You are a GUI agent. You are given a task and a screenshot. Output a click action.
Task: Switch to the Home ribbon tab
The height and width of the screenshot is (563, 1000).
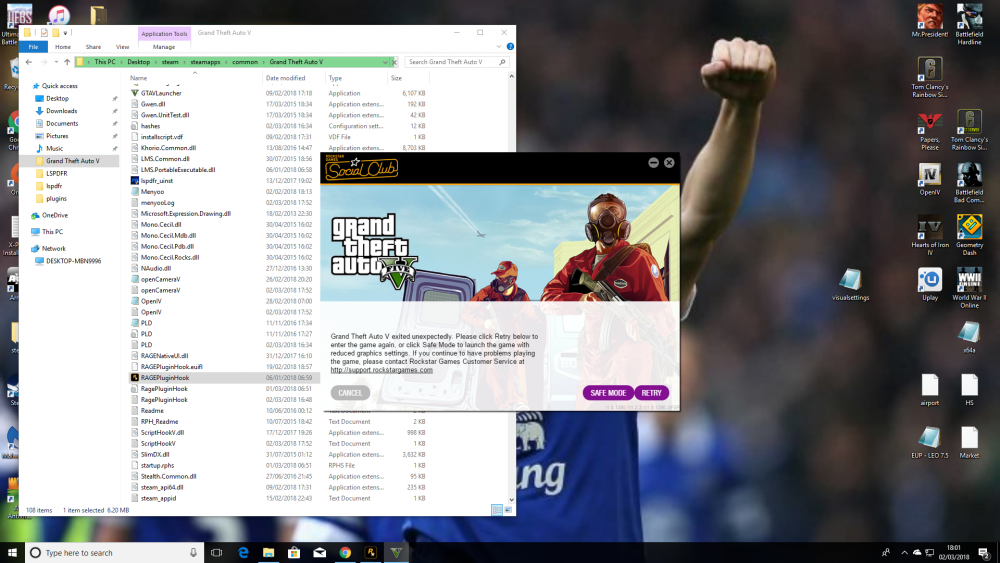[62, 47]
